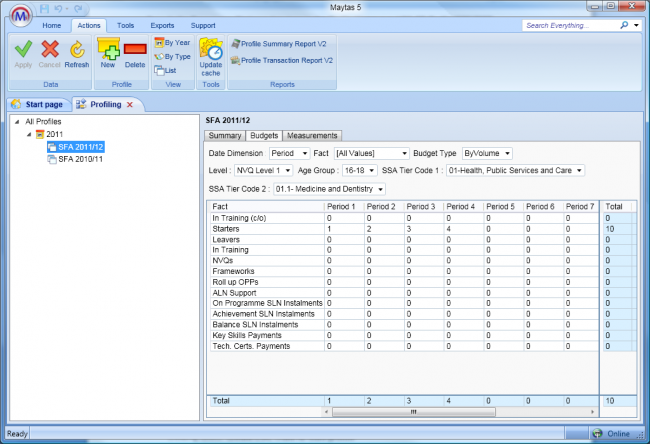Click the Cancel icon in the ribbon

(x=50, y=50)
